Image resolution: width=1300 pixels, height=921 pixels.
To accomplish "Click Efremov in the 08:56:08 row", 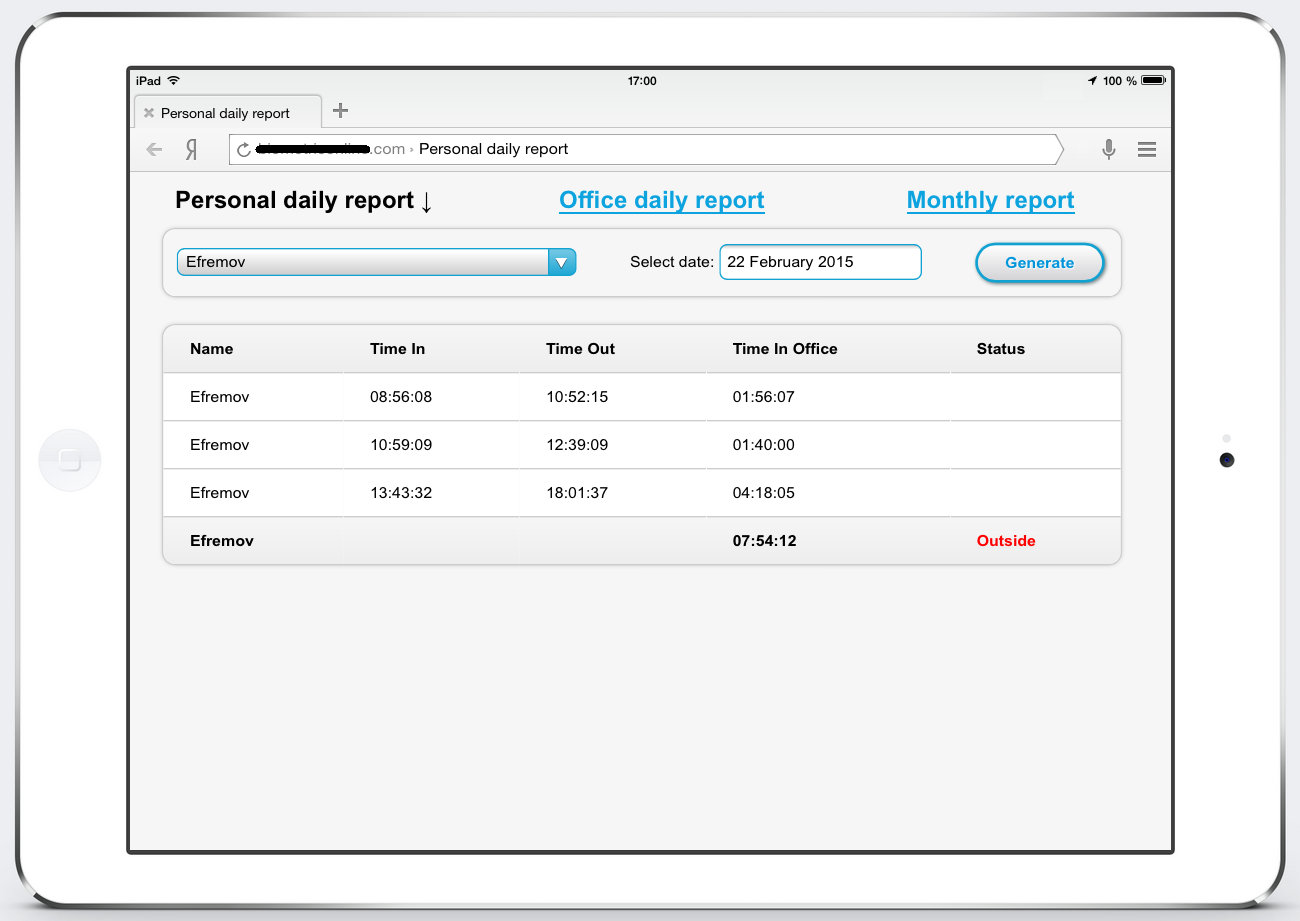I will coord(220,397).
